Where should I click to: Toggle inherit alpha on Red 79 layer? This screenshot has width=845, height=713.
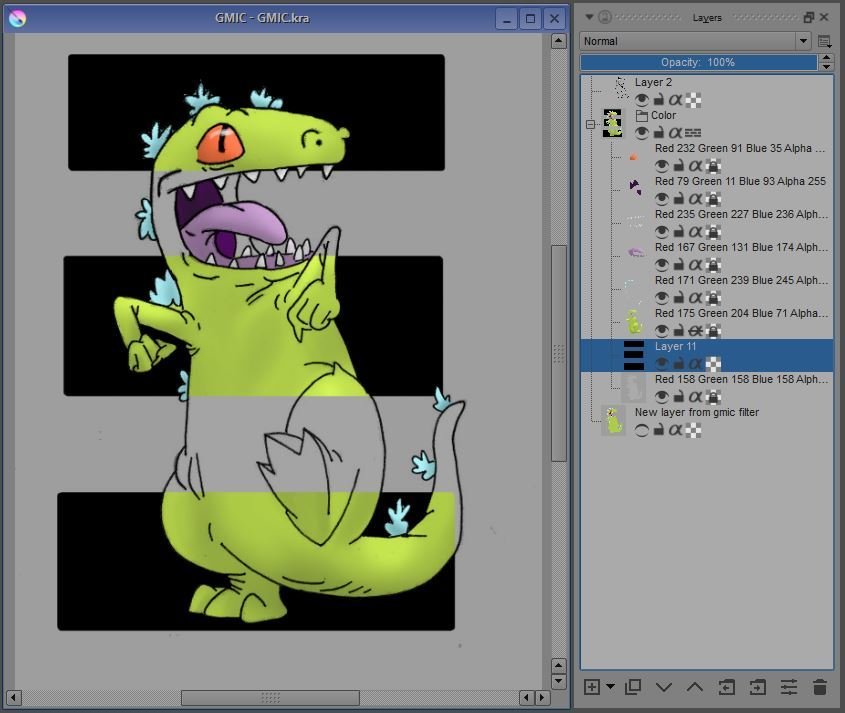point(696,199)
